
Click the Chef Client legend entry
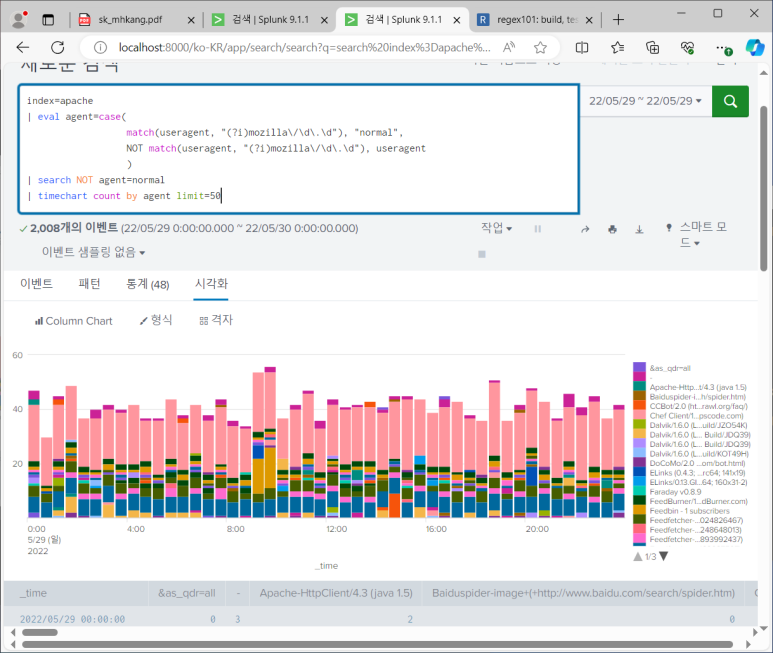pos(696,415)
